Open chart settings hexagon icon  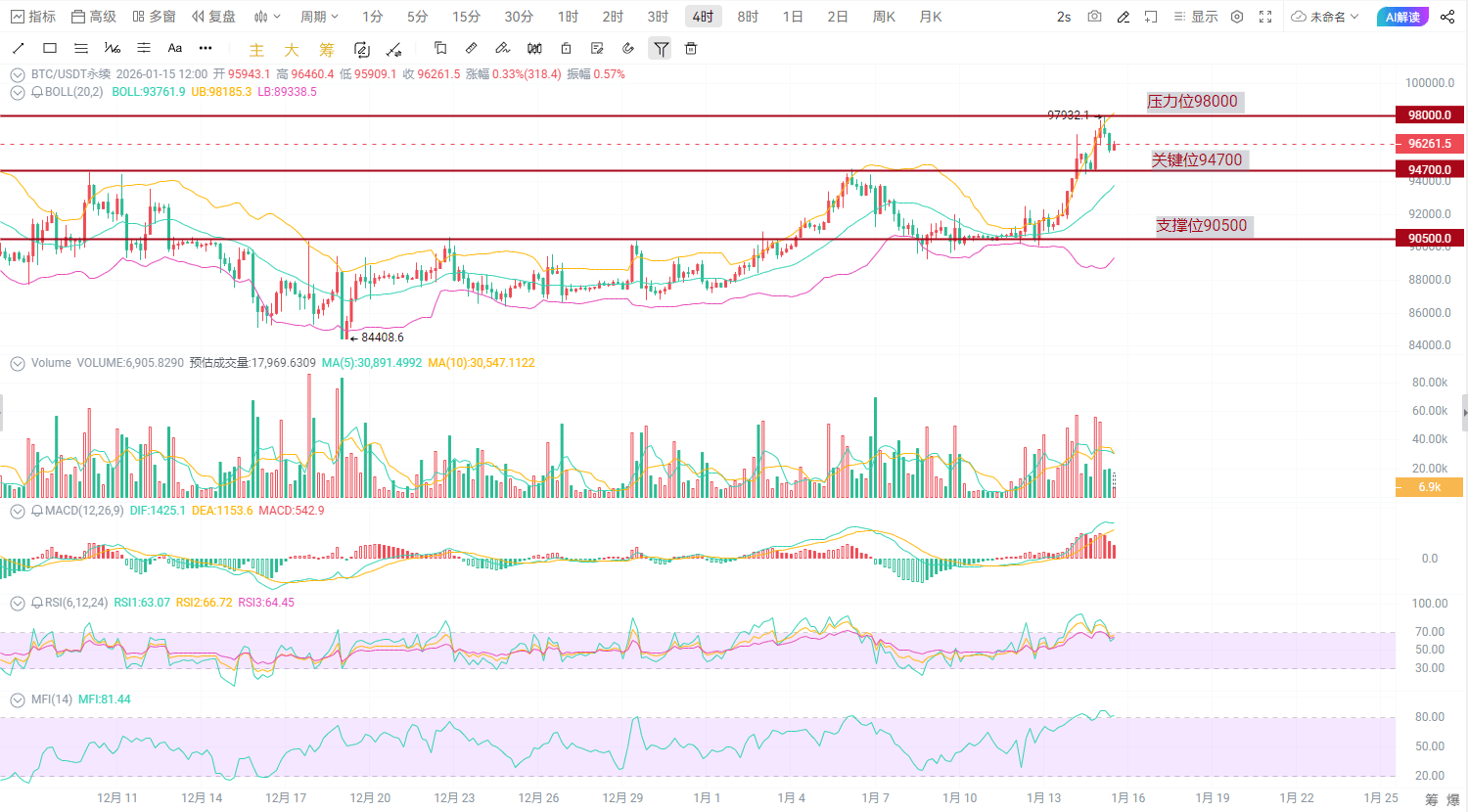[1237, 17]
